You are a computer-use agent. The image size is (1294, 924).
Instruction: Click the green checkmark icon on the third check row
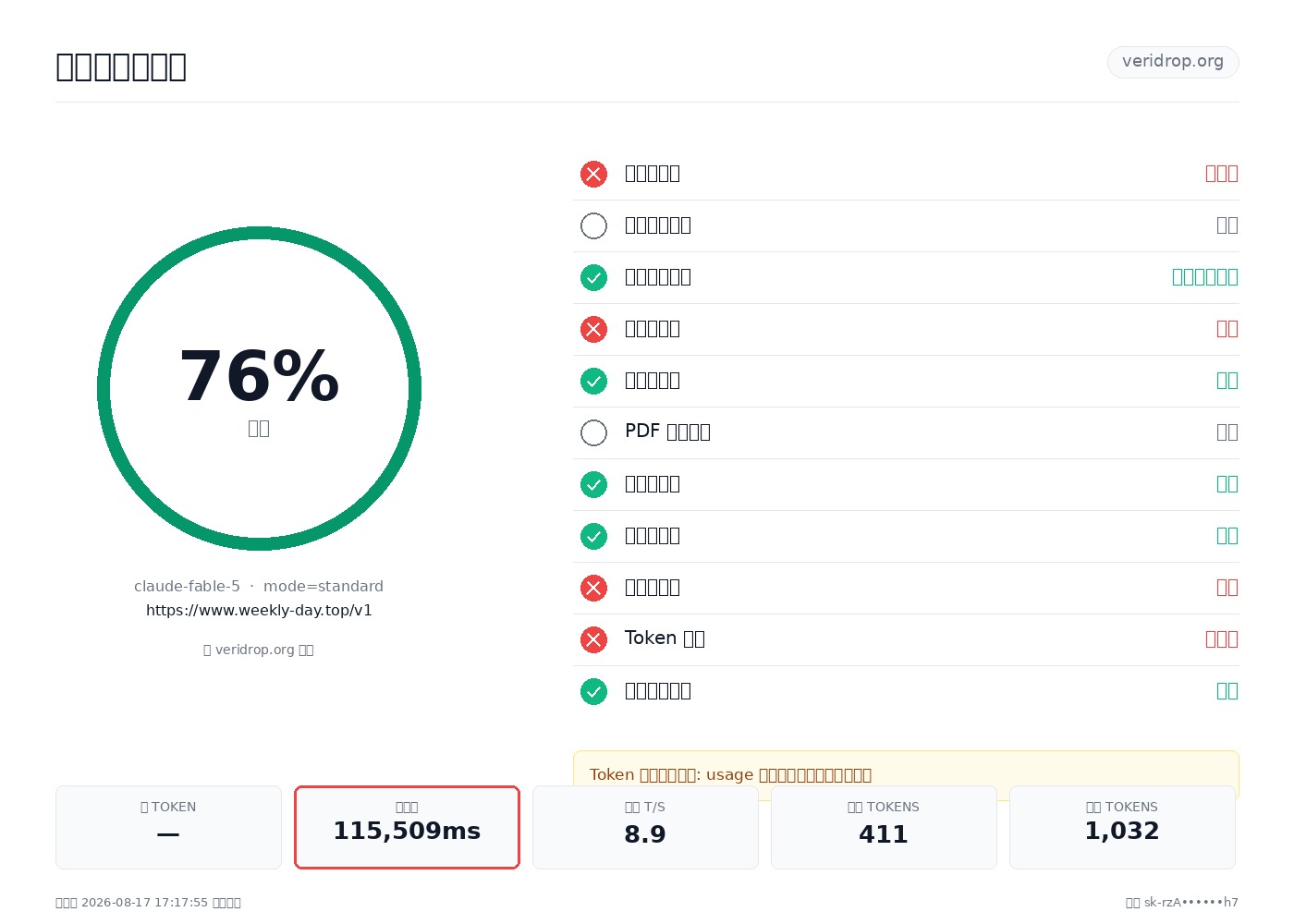pyautogui.click(x=593, y=277)
